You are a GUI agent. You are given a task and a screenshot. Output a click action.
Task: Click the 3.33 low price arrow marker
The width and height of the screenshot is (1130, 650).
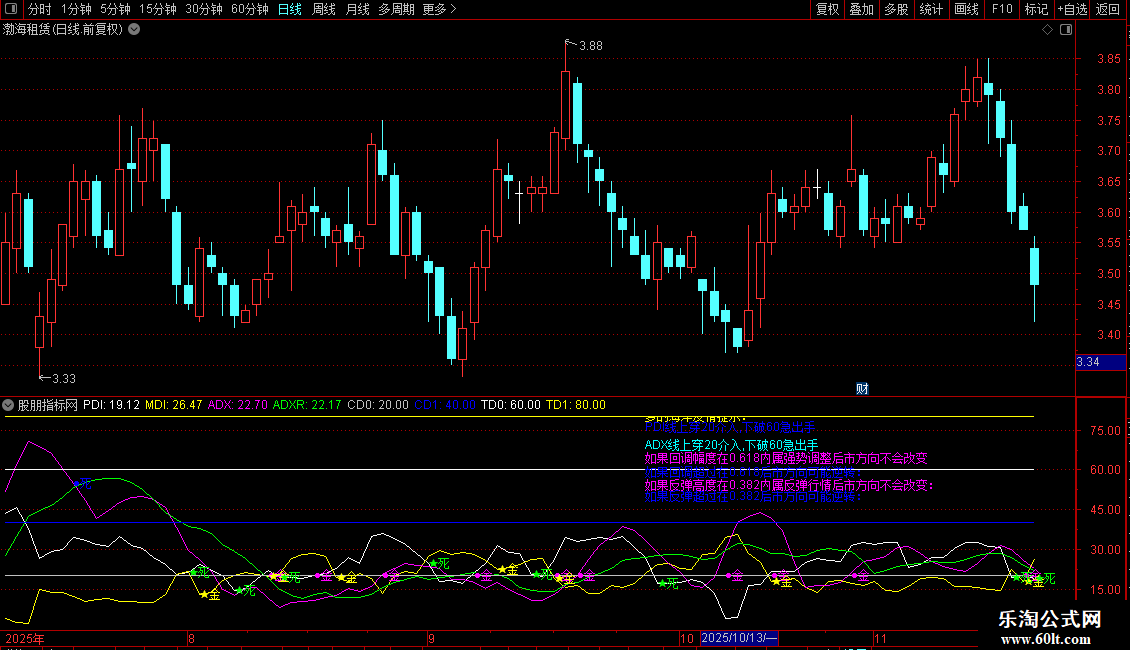coord(58,378)
